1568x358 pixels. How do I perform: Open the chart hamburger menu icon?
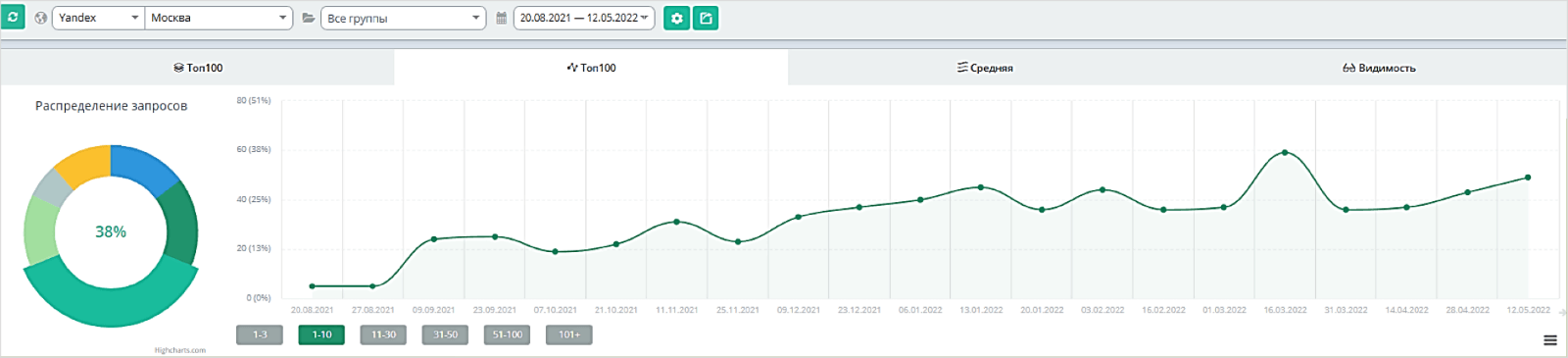click(1550, 340)
